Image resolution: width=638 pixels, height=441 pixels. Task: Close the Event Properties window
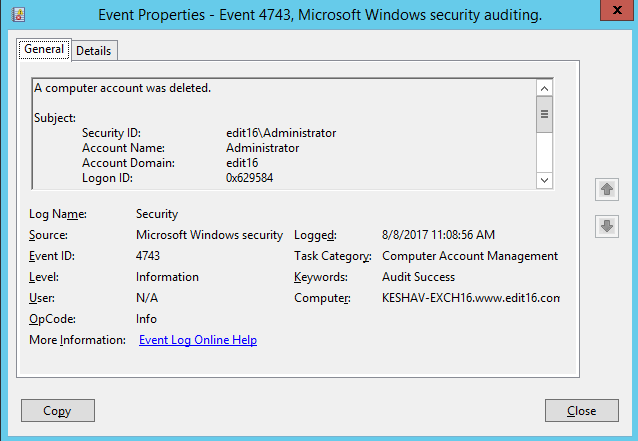click(617, 10)
